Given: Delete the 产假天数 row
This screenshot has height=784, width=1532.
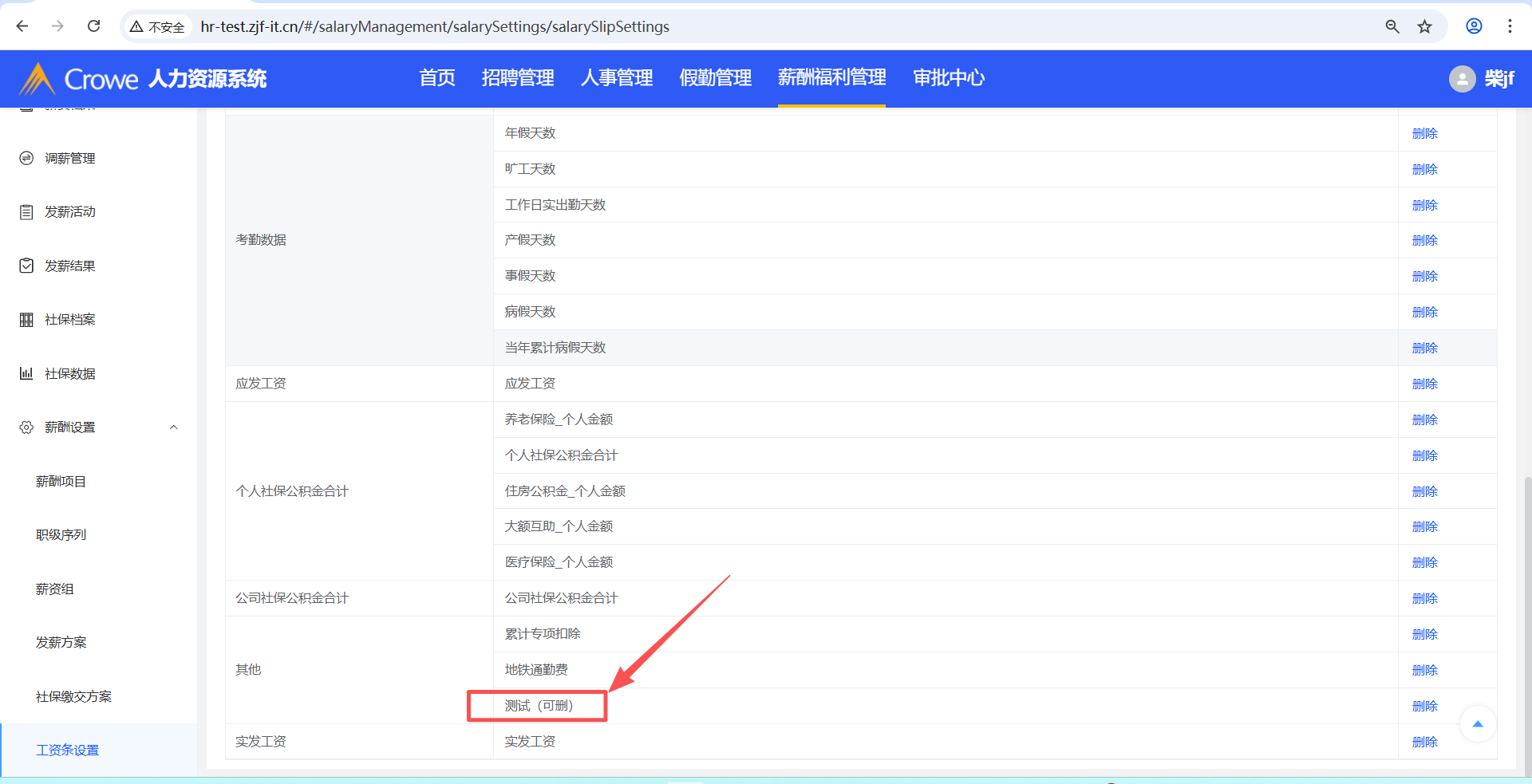Looking at the screenshot, I should (1424, 240).
